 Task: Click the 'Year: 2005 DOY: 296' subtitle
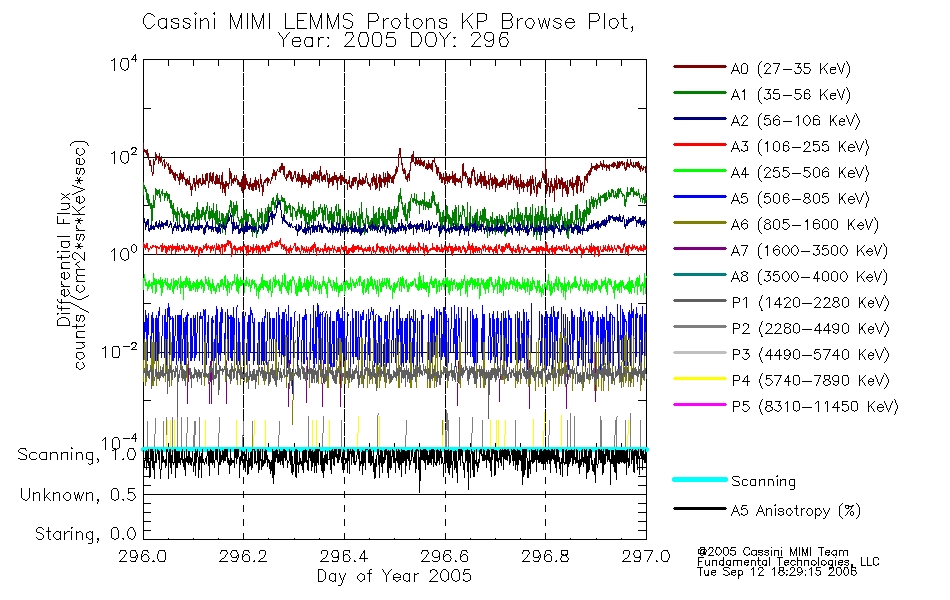point(394,41)
